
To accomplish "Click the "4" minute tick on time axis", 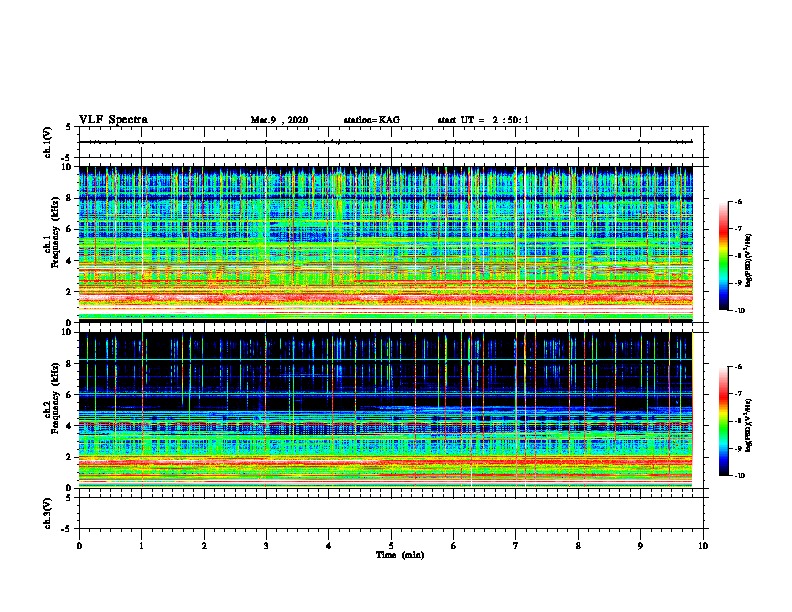I will [x=328, y=546].
